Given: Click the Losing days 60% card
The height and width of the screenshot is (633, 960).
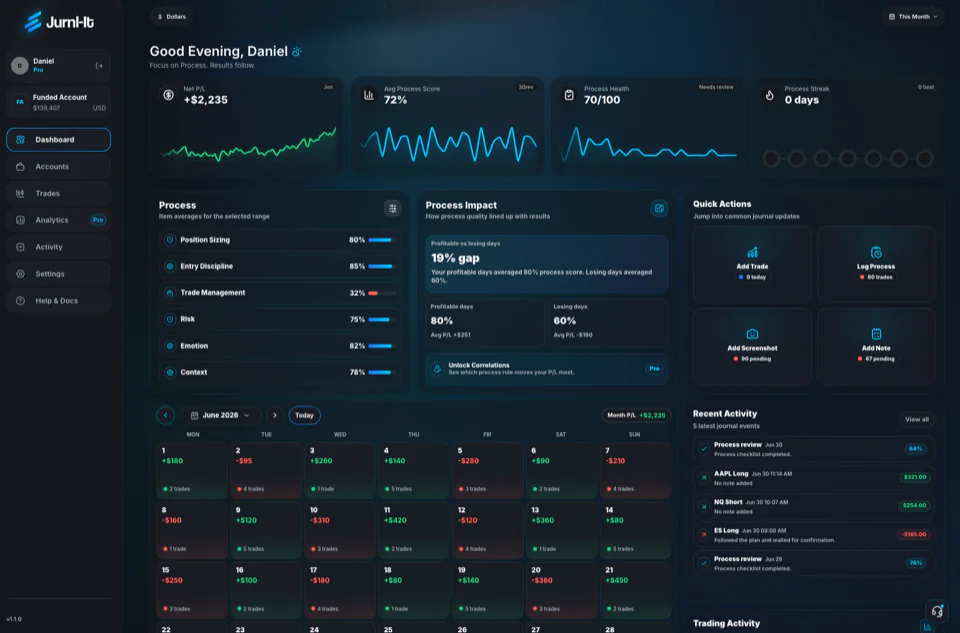Looking at the screenshot, I should click(x=608, y=322).
